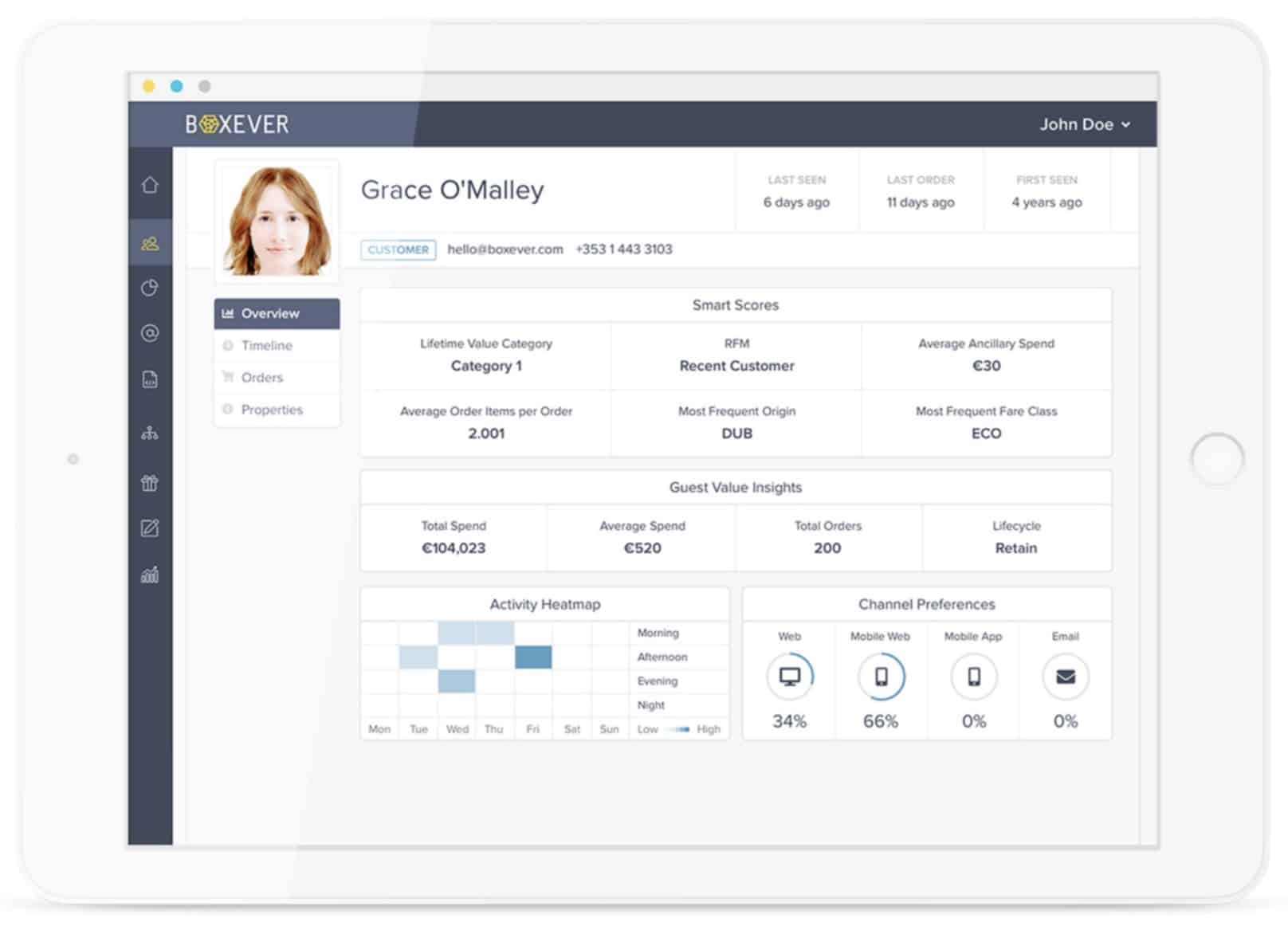Select the Customers people icon in sidebar
This screenshot has height=926, width=1288.
[150, 243]
